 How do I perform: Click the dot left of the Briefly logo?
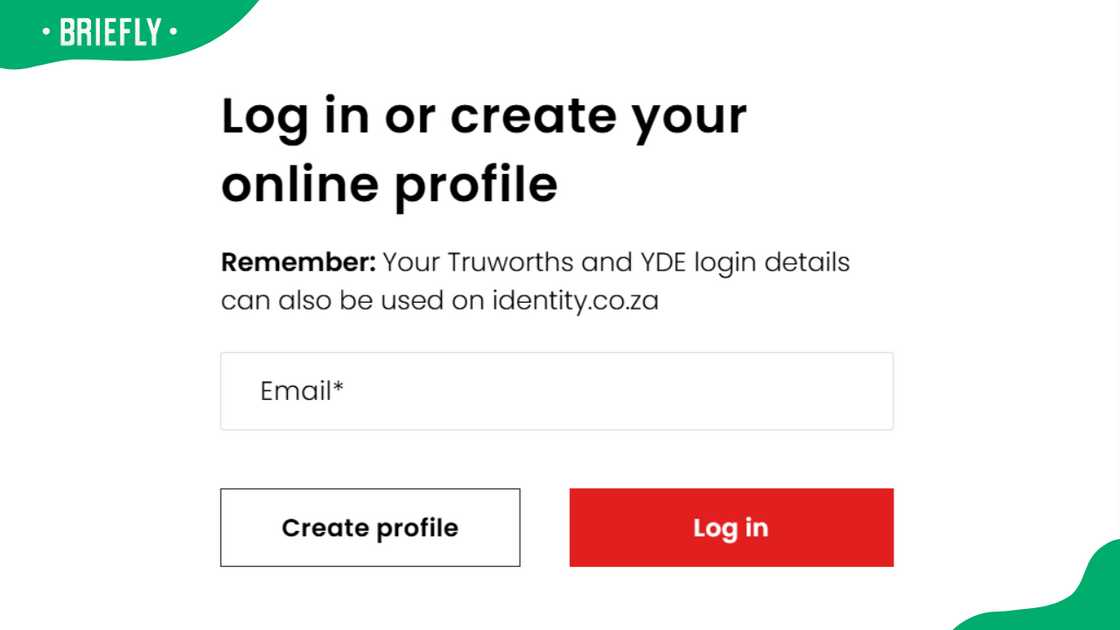(47, 33)
